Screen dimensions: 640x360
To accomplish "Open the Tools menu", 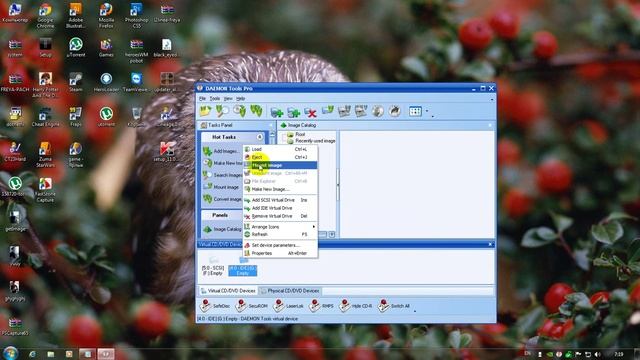I will 215,98.
